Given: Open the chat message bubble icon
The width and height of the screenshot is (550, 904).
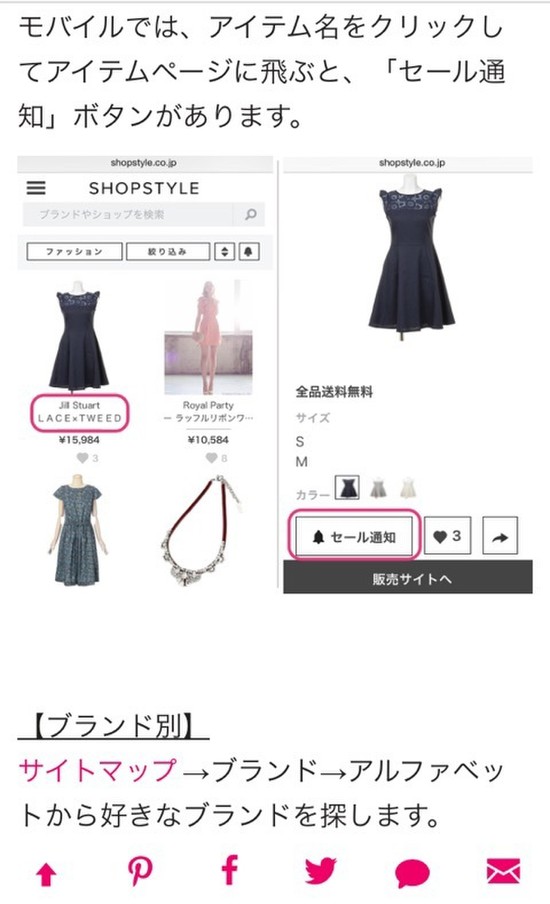Looking at the screenshot, I should click(x=412, y=873).
